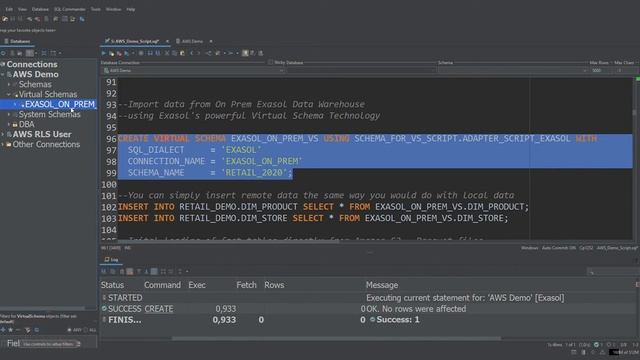This screenshot has height=360, width=640.
Task: Click line 103 INSERT INTO DIM_STORE statement
Action: pyautogui.click(x=313, y=218)
